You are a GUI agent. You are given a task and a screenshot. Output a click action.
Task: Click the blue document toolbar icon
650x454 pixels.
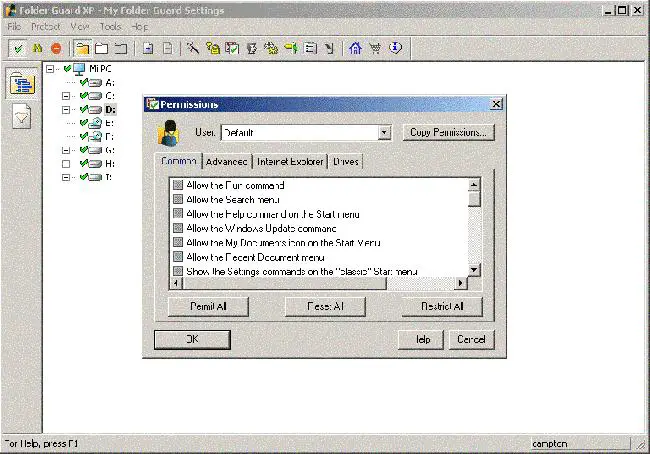[148, 49]
